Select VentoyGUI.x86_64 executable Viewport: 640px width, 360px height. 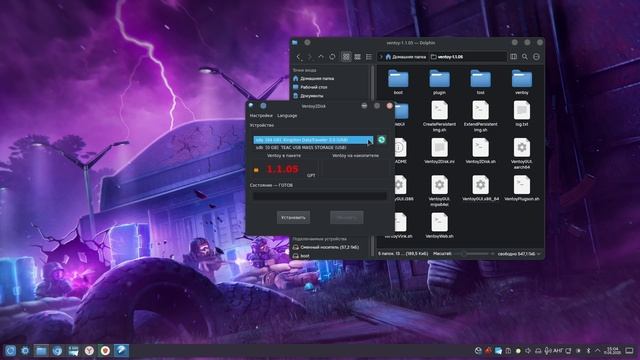point(480,188)
